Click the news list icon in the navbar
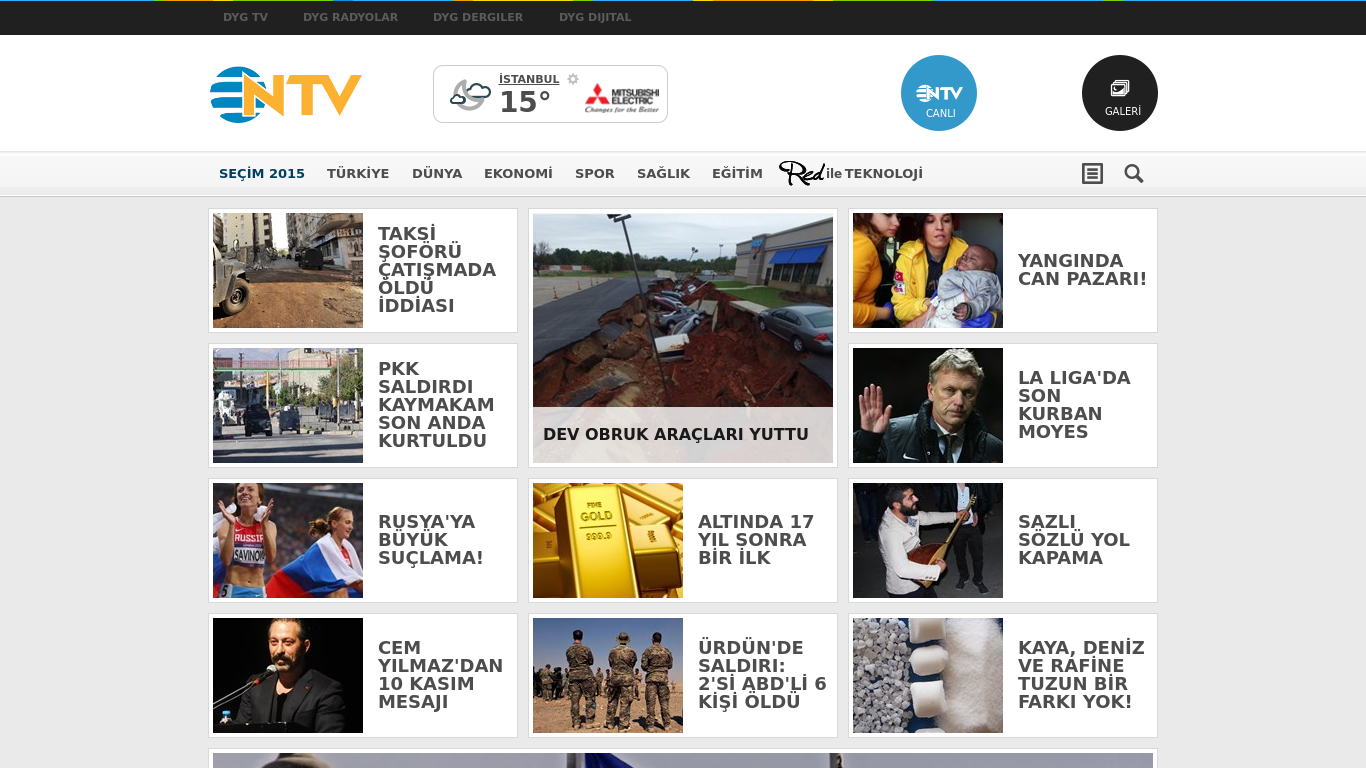 [x=1092, y=173]
